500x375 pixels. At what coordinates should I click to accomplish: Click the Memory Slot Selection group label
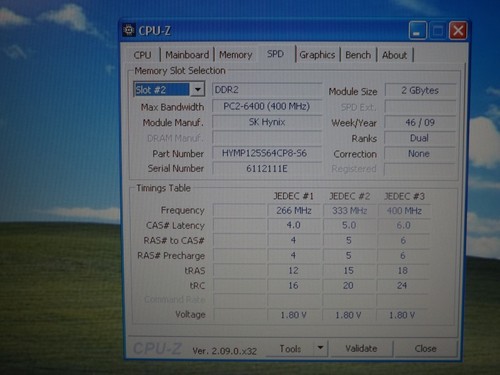[180, 71]
